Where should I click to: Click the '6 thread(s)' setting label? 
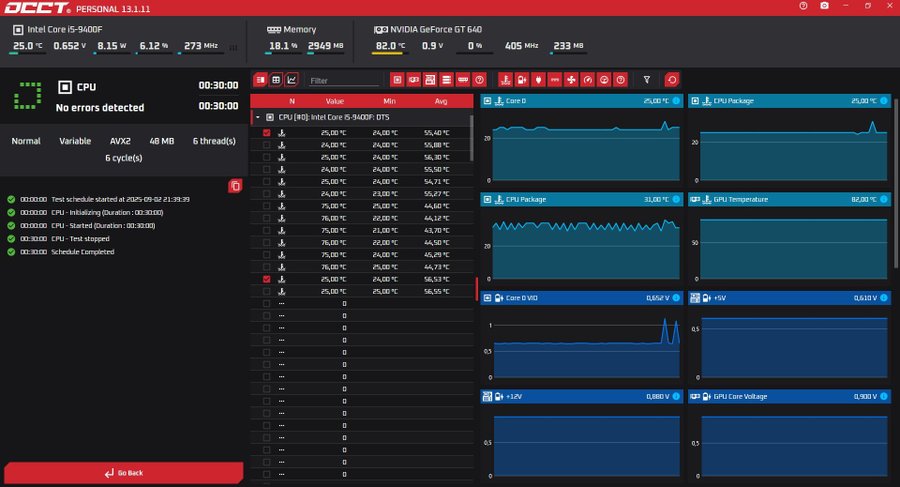[x=214, y=141]
